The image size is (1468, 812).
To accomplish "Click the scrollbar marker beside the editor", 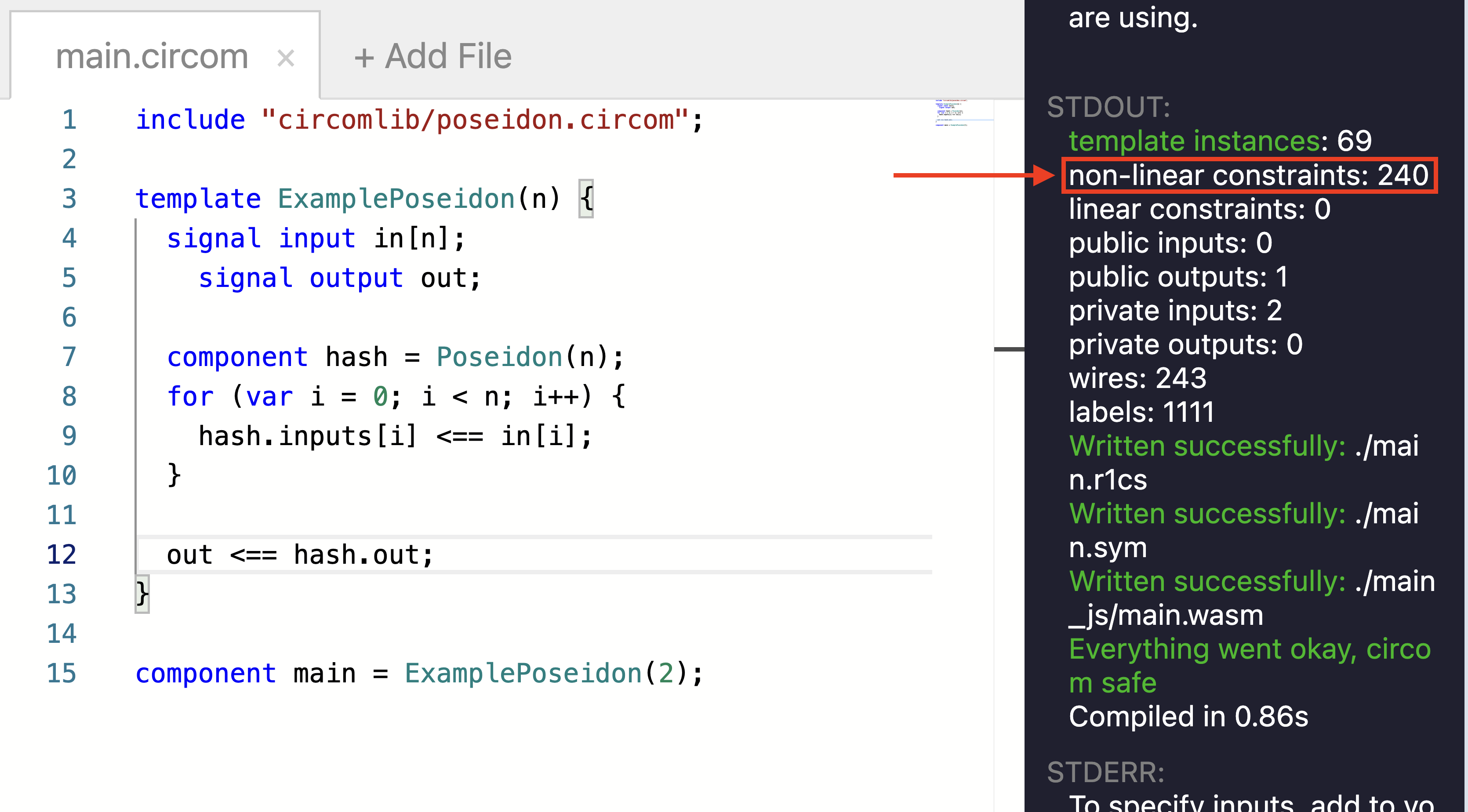I will click(1008, 349).
